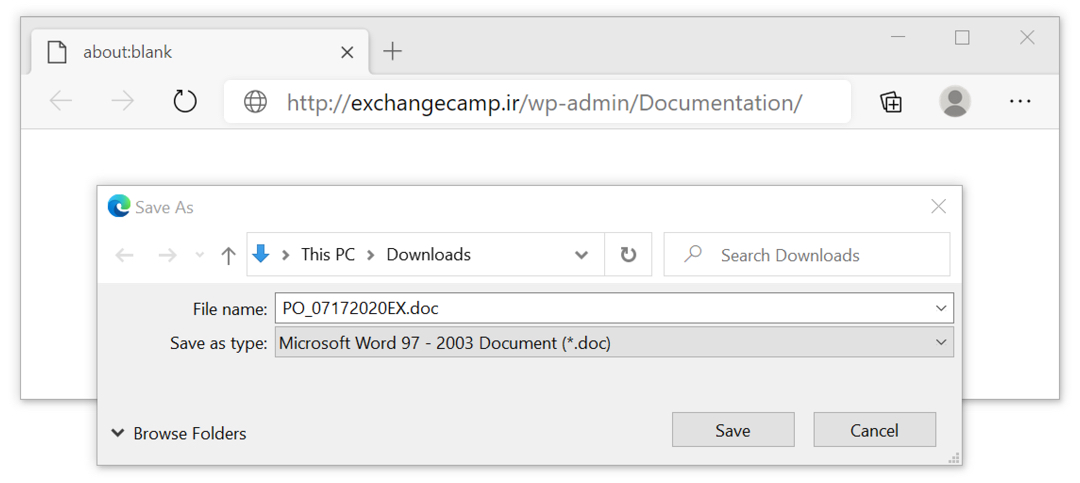
Task: Close the about:blank tab
Action: tap(347, 52)
